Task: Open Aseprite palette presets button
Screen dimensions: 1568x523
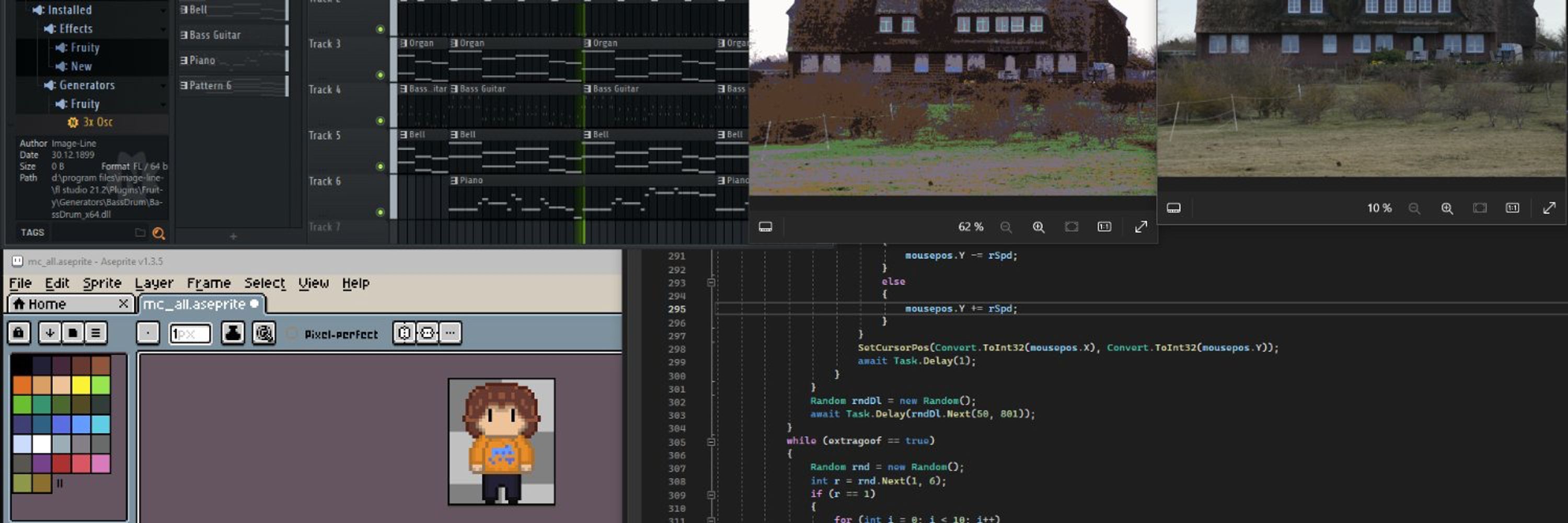Action: click(73, 333)
